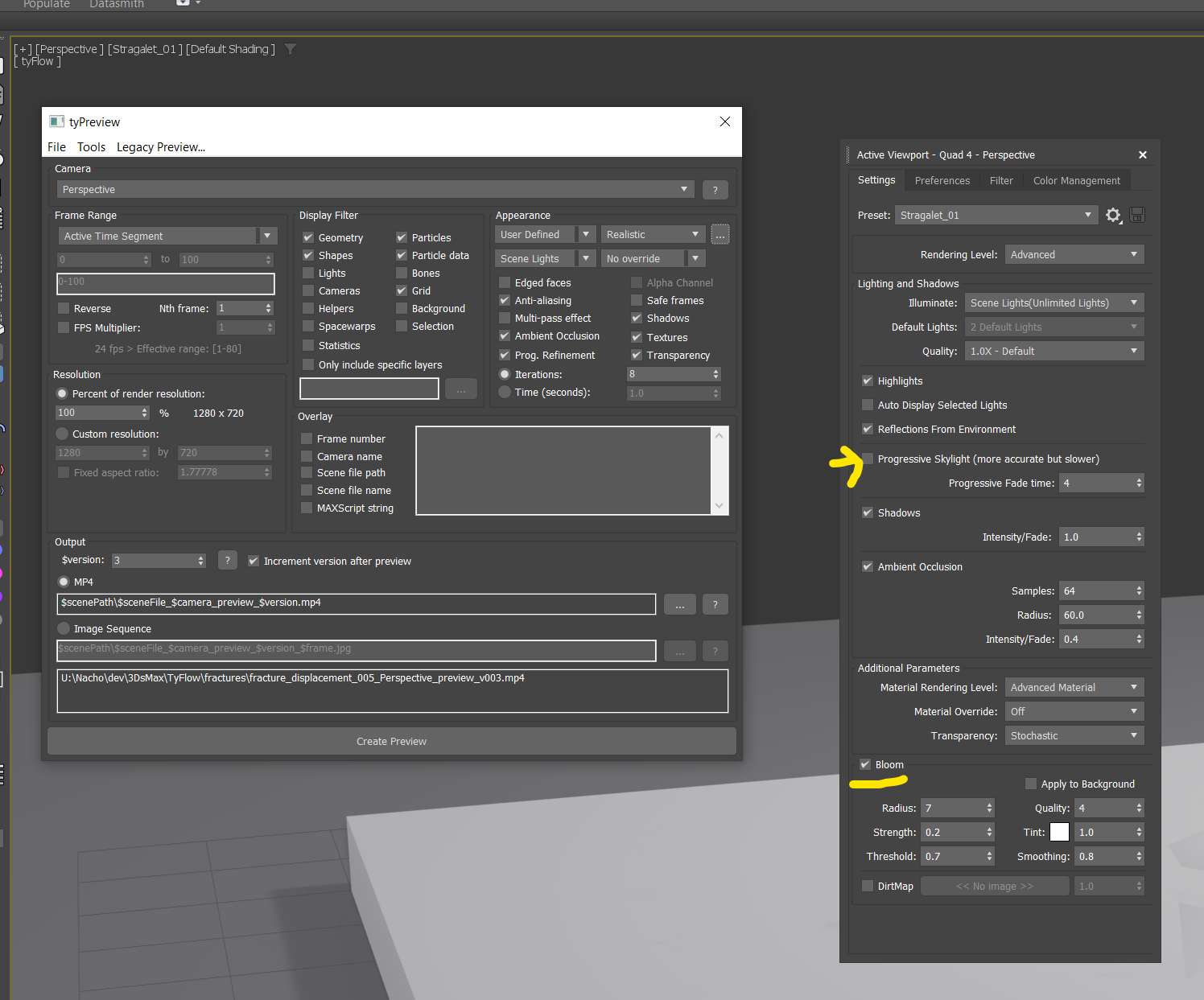Expand the Rendering Level dropdown

[1074, 255]
